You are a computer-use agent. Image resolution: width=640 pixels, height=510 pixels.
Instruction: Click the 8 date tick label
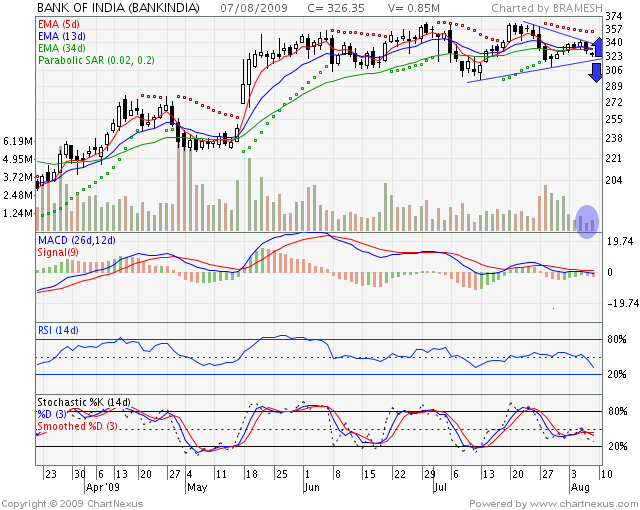[x=338, y=474]
